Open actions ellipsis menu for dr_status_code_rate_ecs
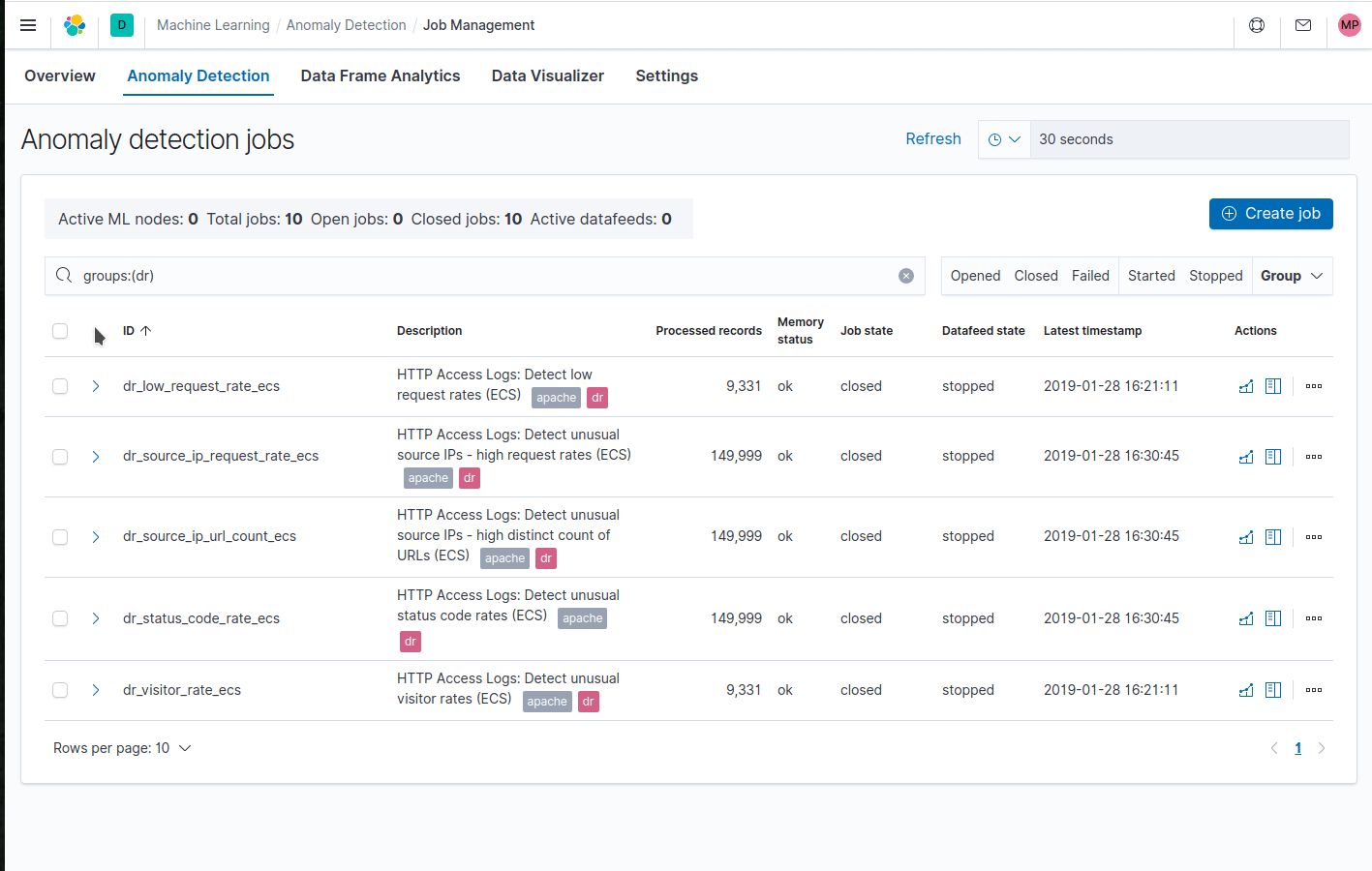 point(1313,618)
